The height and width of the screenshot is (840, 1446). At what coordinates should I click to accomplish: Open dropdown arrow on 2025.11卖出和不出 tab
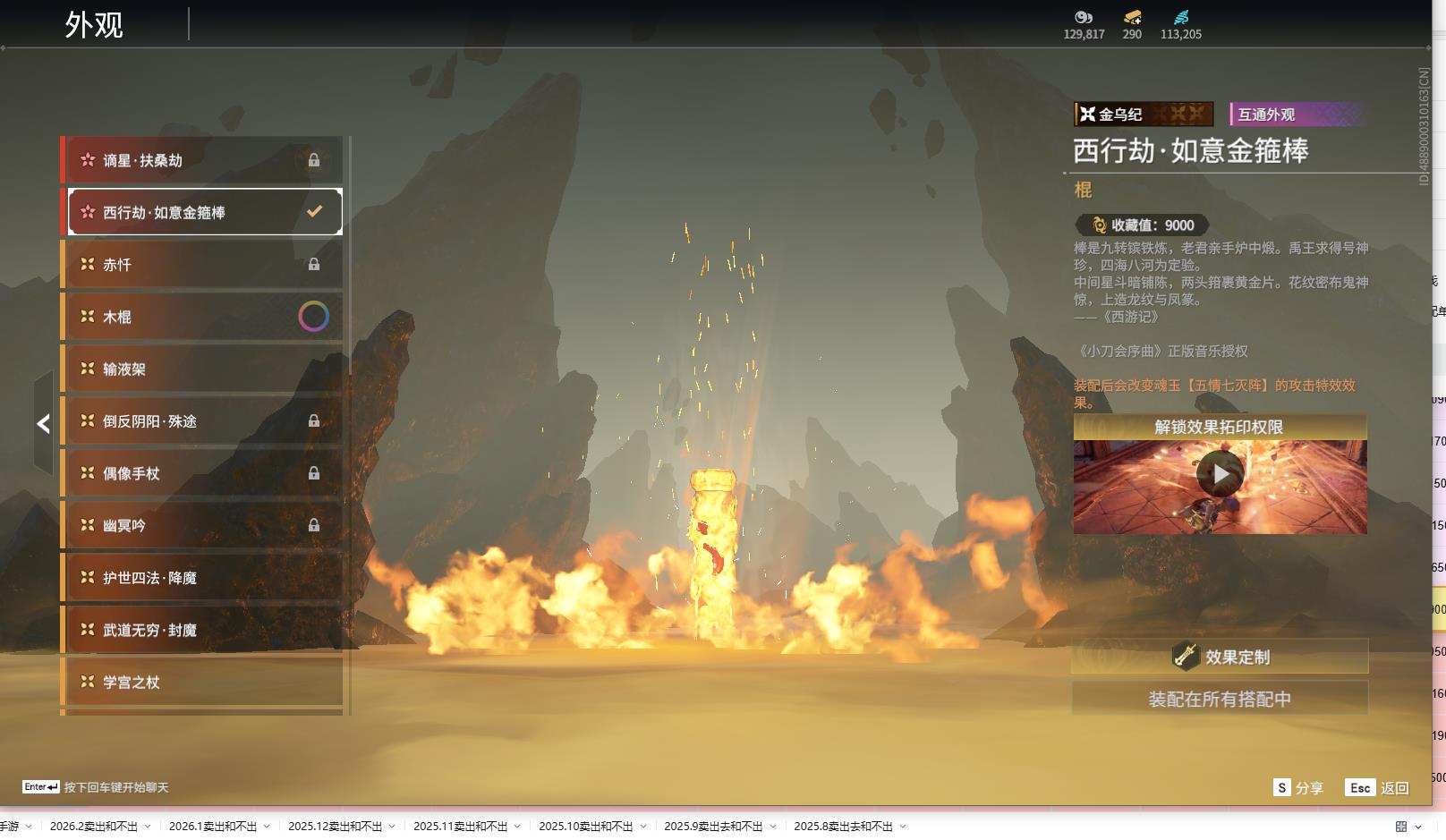tap(517, 827)
